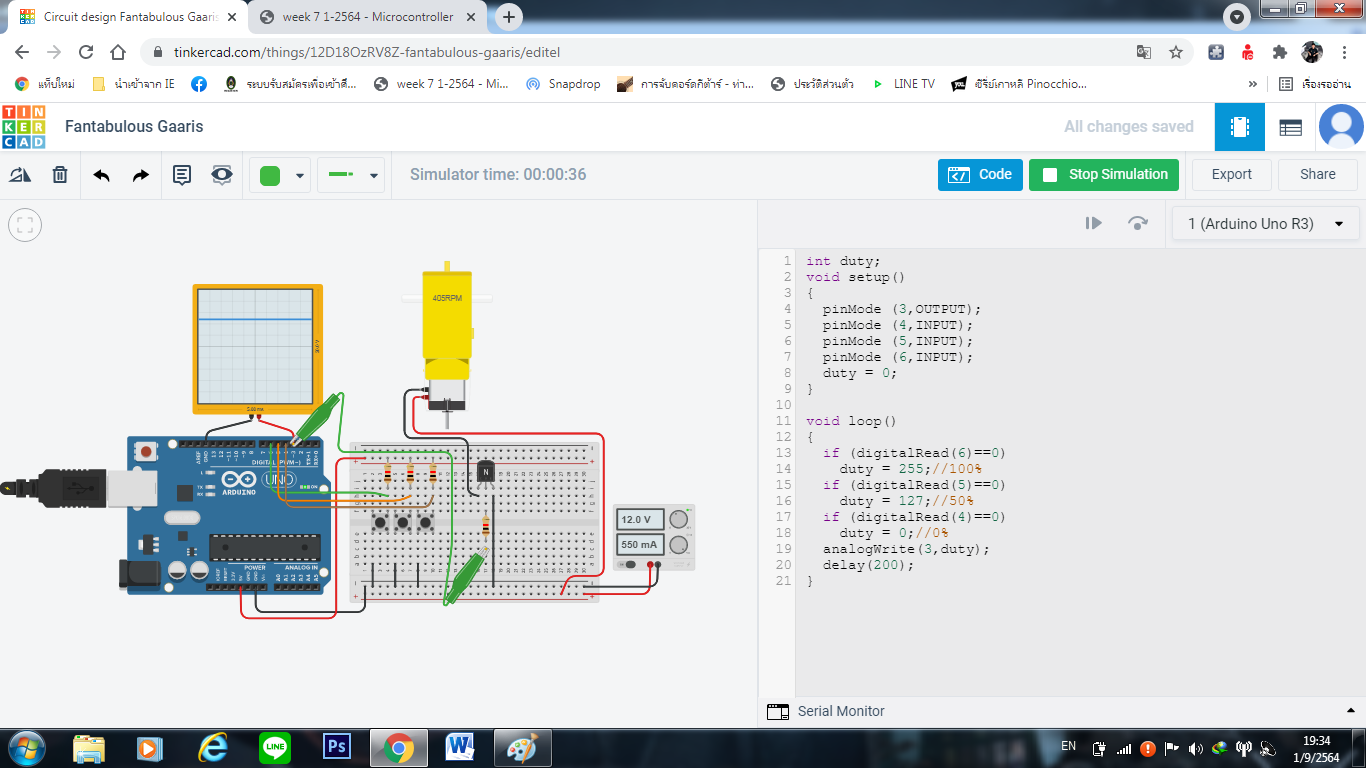1366x768 pixels.
Task: Click the translate page icon
Action: pyautogui.click(x=1144, y=52)
